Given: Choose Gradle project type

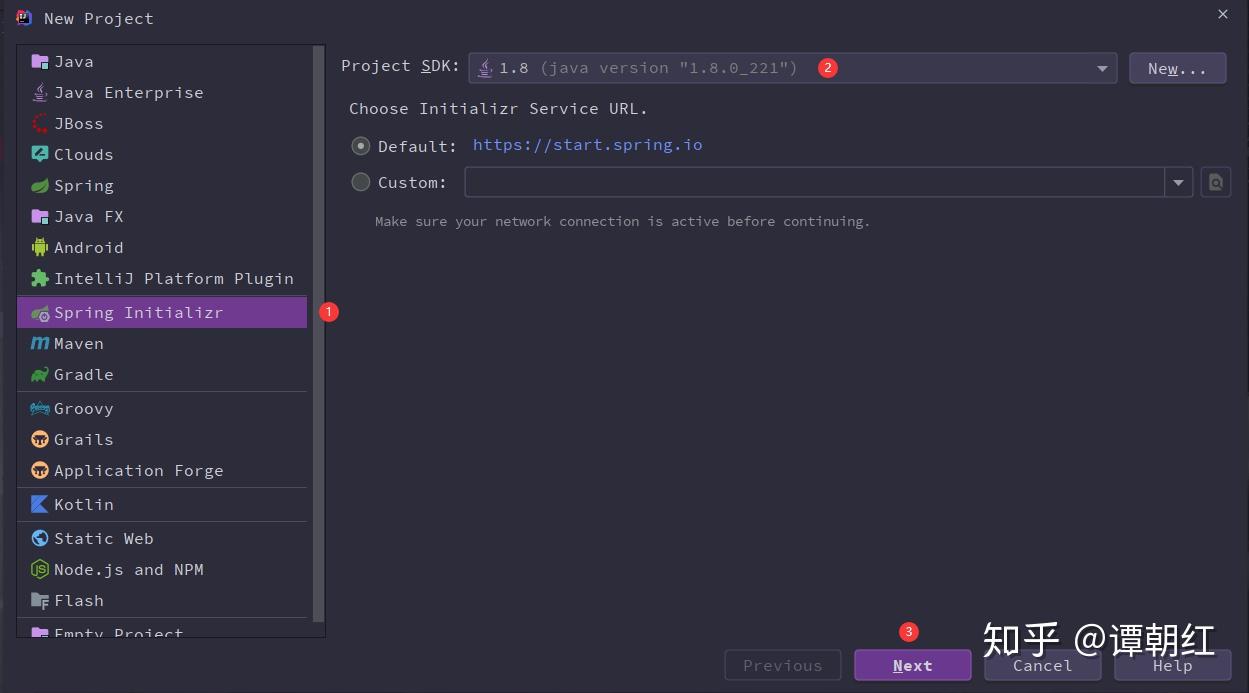Looking at the screenshot, I should click(x=162, y=374).
